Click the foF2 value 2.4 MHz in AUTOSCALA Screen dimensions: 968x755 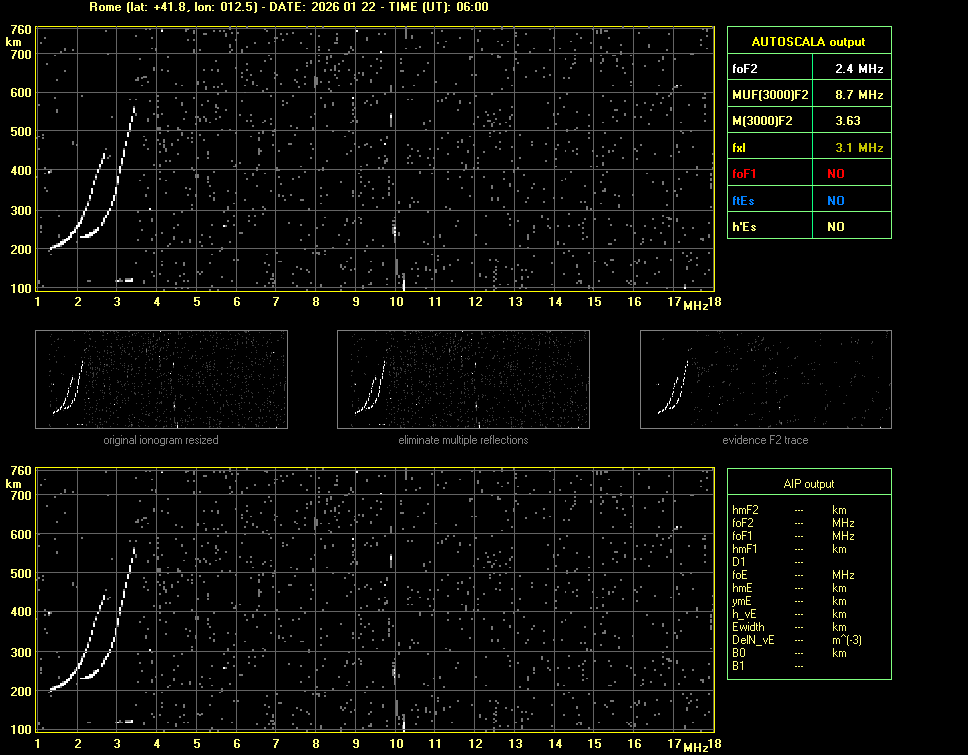click(859, 69)
